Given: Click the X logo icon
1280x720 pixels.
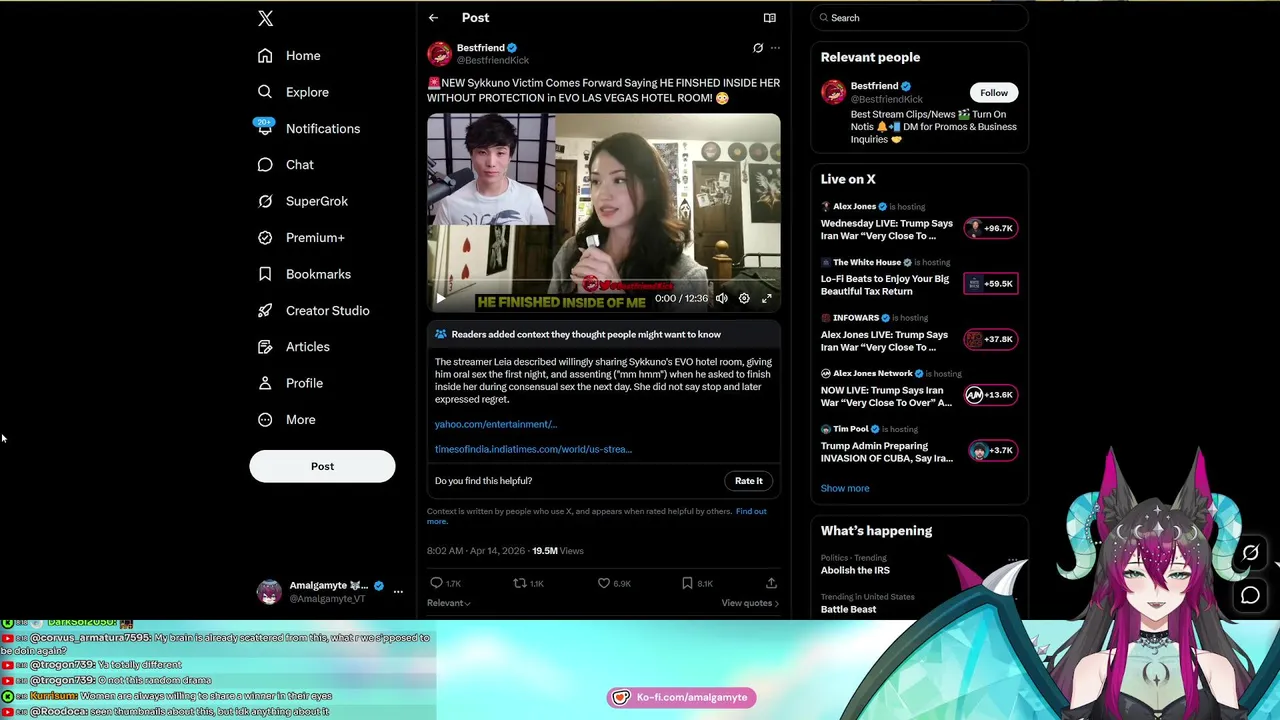Looking at the screenshot, I should (x=265, y=18).
